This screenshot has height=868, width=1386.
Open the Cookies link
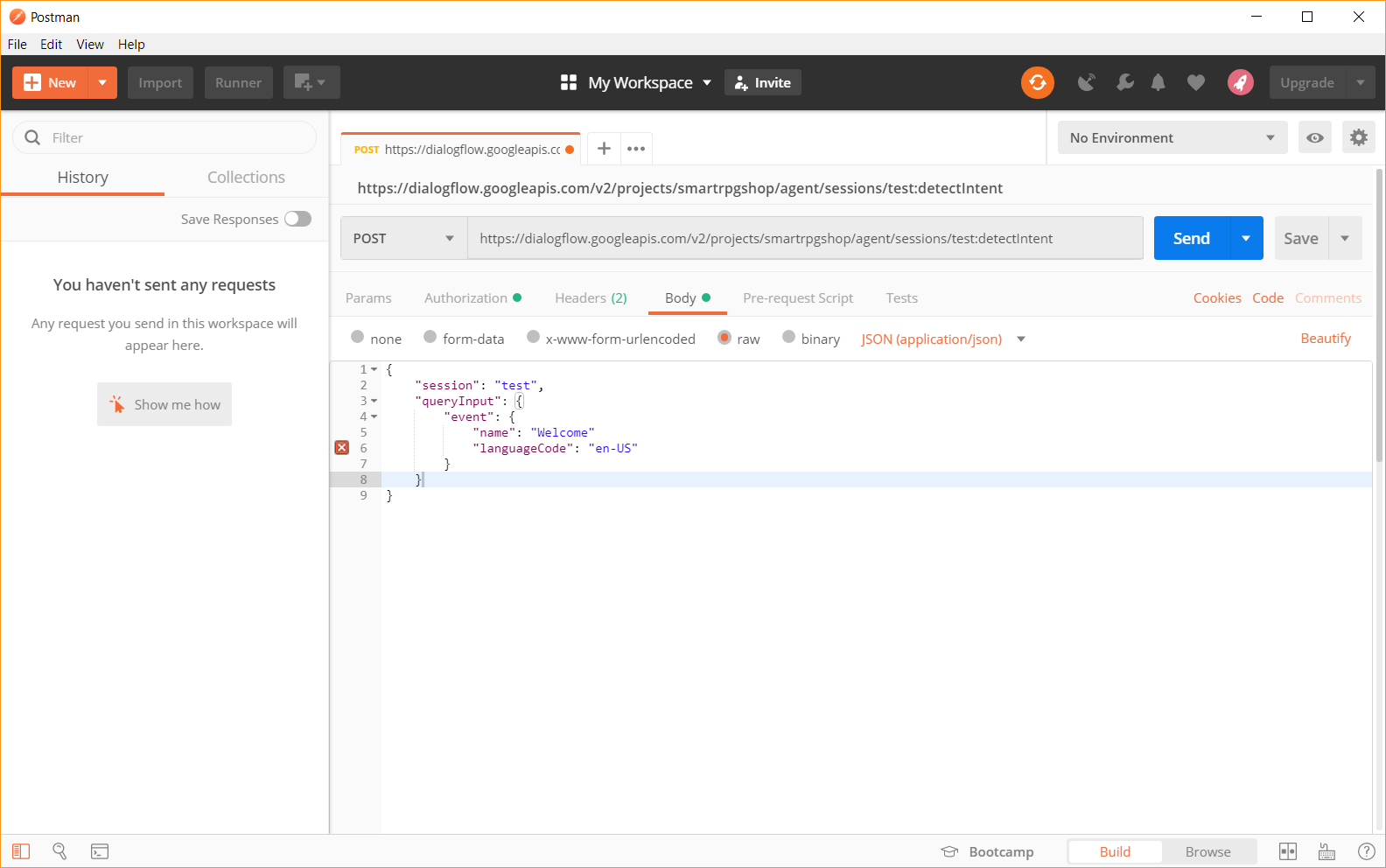pos(1217,297)
